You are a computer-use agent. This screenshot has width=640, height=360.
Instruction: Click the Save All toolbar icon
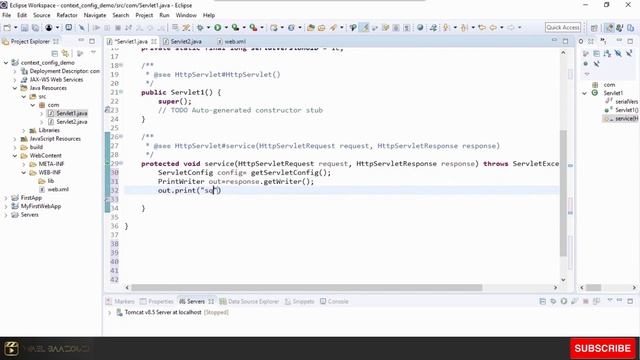tap(35, 27)
